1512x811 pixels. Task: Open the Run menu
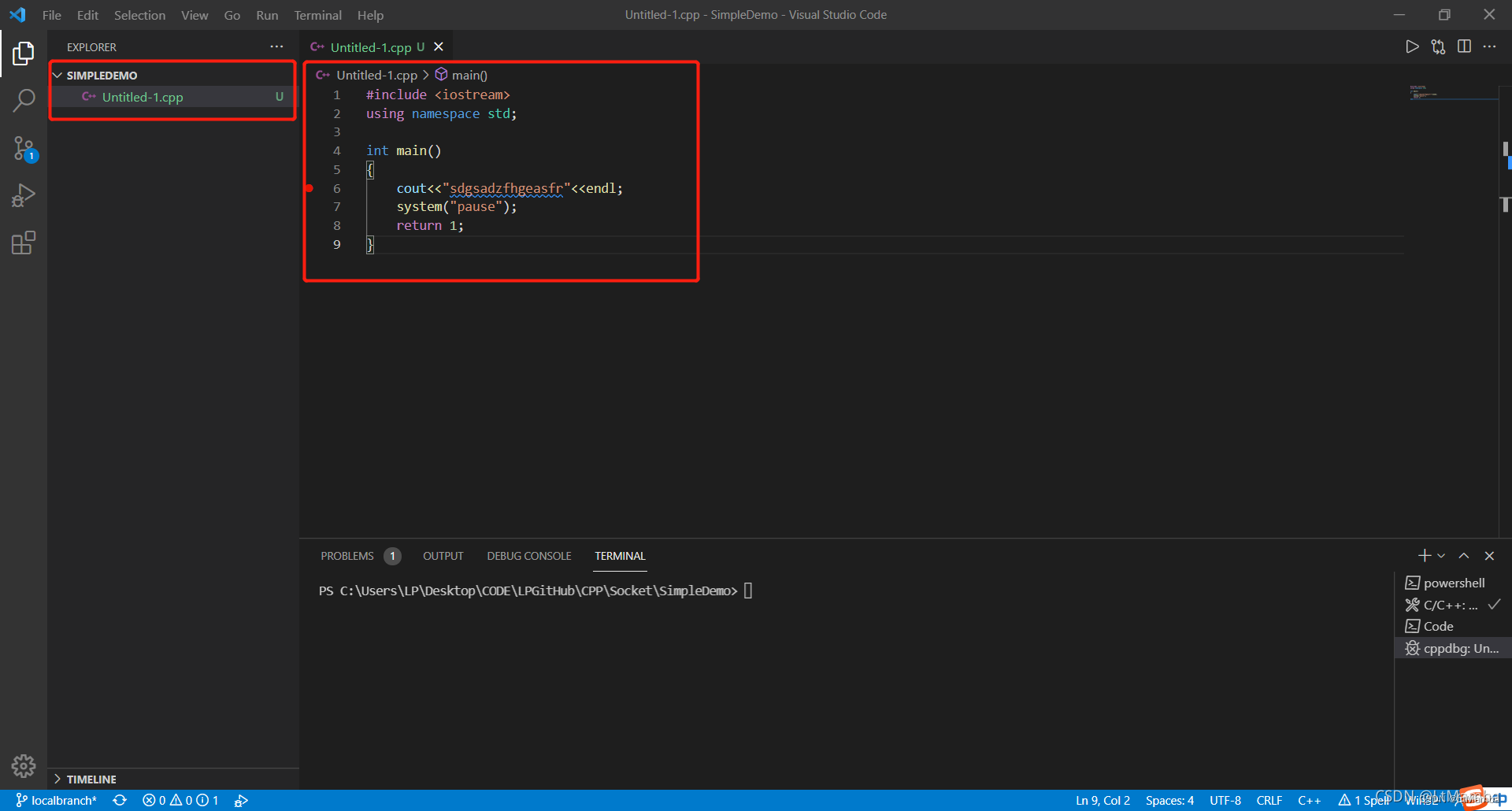point(267,15)
